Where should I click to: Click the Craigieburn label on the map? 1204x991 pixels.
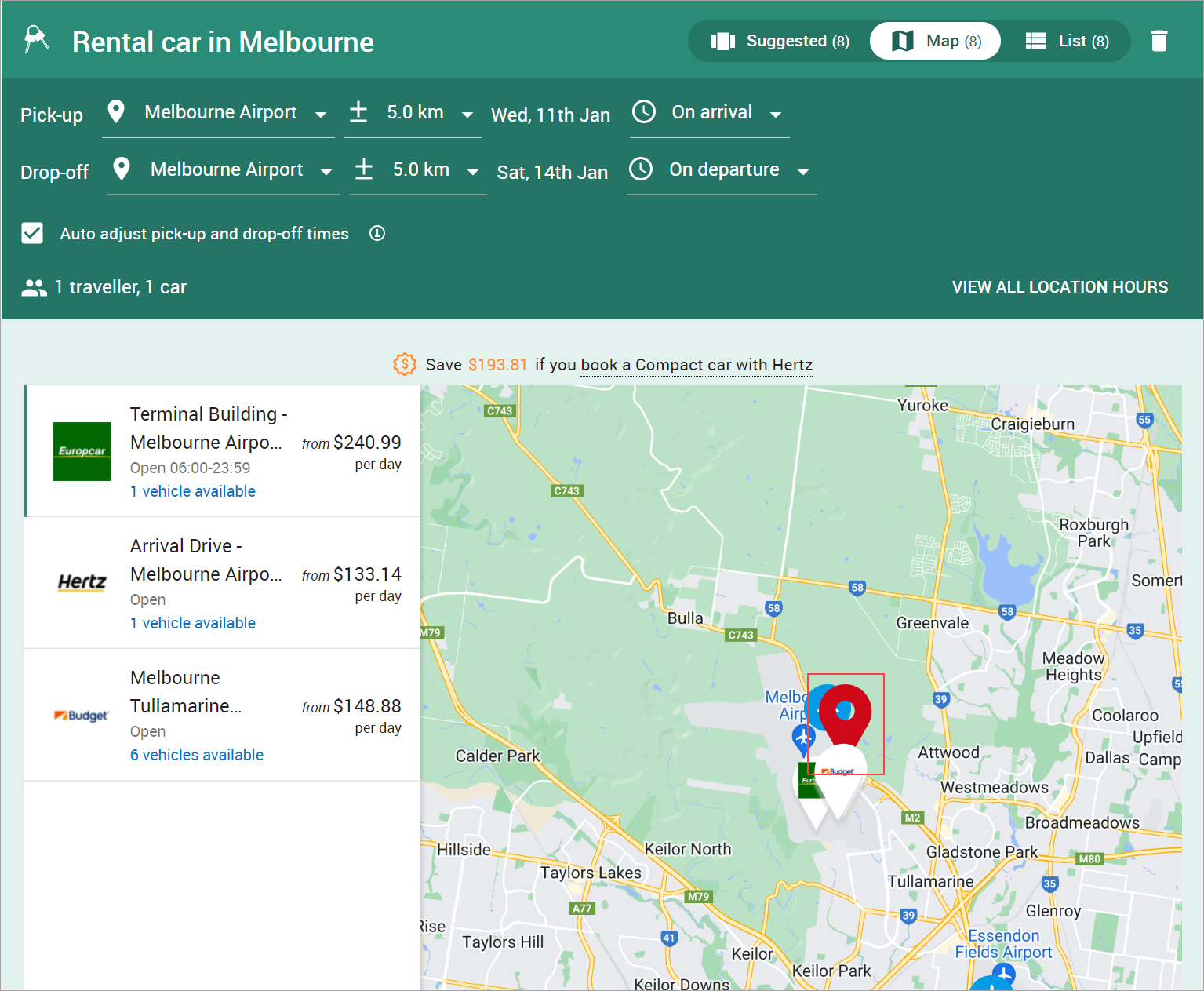(1032, 424)
